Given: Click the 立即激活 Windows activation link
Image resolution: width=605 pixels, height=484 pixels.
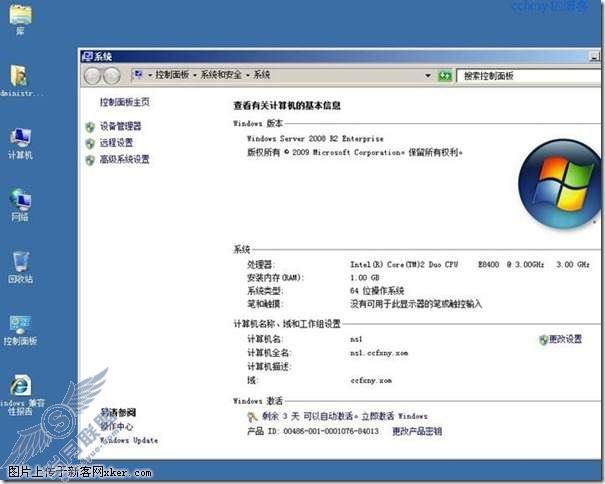Looking at the screenshot, I should click(x=394, y=416).
